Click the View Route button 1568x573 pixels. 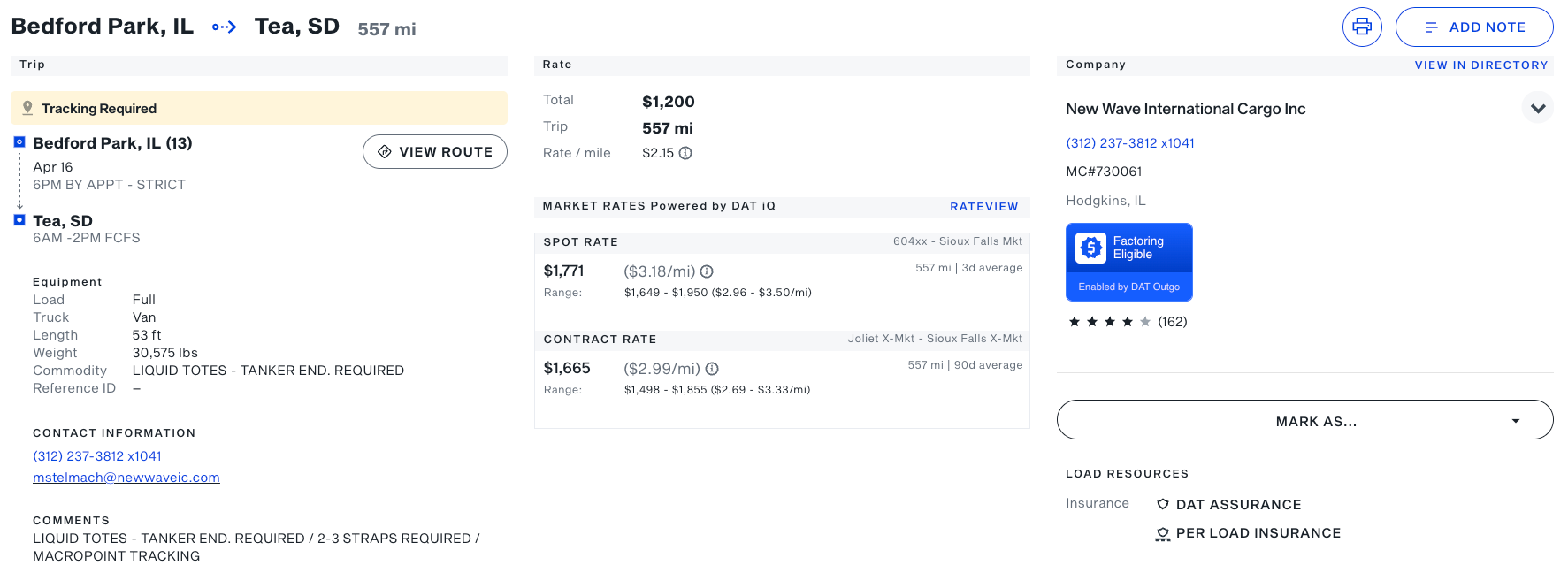pos(435,151)
